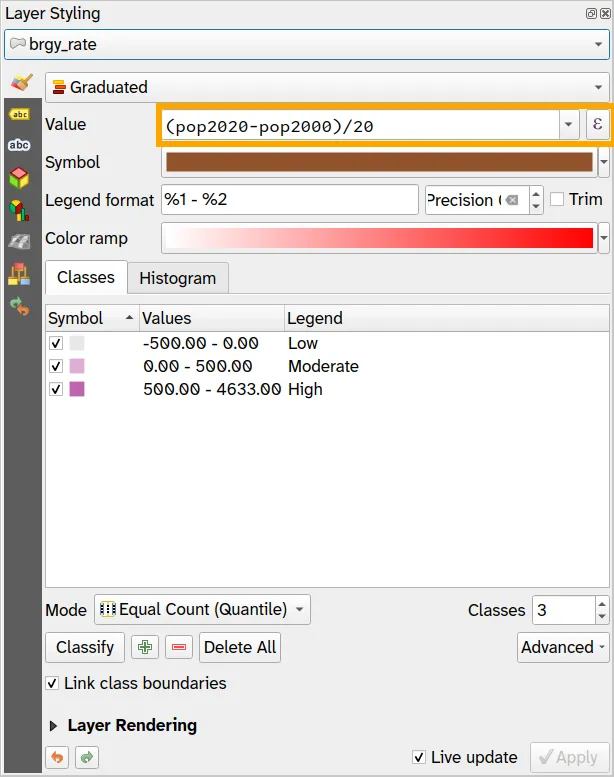
Task: Switch to the yellow Labels tab icon
Action: point(19,114)
